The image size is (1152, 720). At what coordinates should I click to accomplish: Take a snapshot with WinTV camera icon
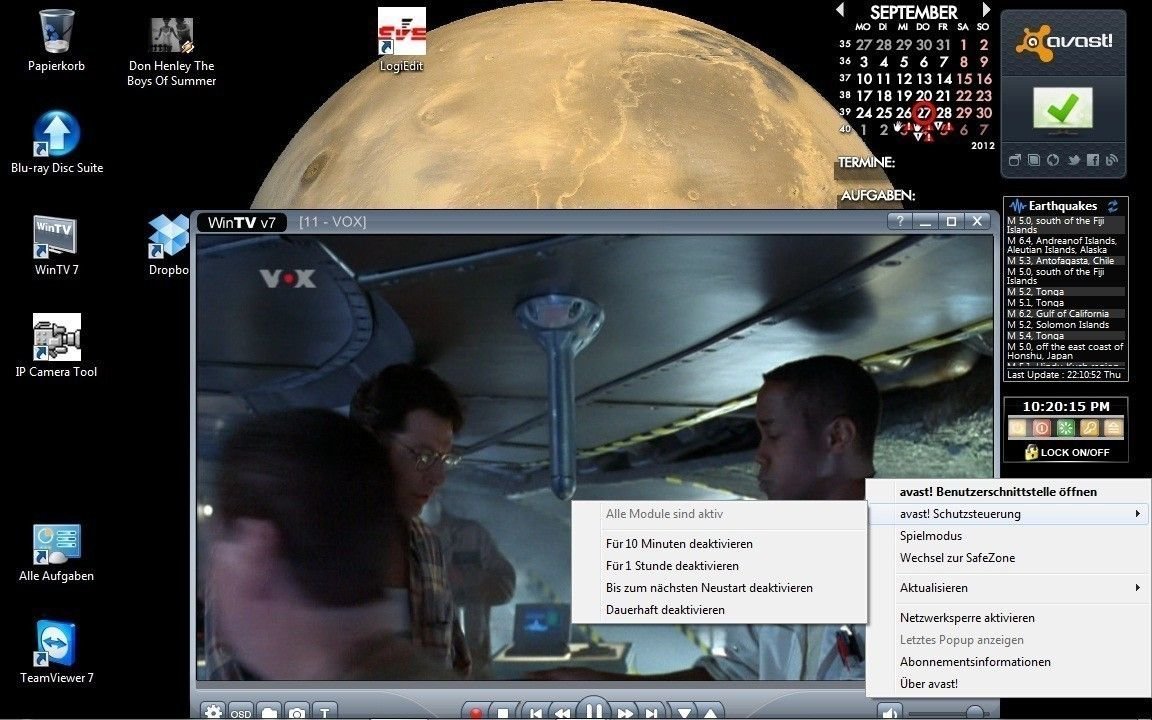[297, 712]
